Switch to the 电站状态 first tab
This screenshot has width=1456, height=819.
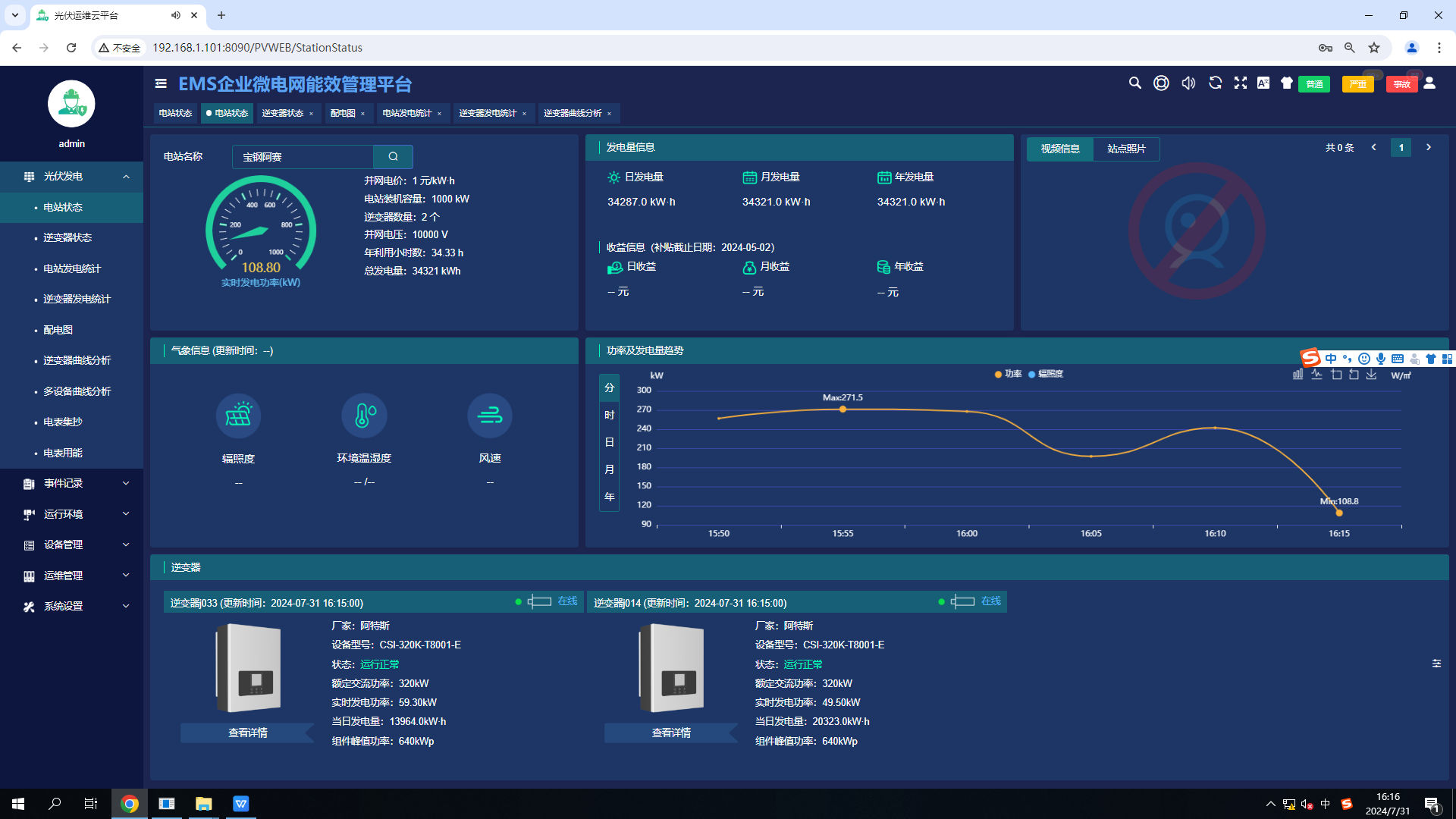[x=175, y=113]
